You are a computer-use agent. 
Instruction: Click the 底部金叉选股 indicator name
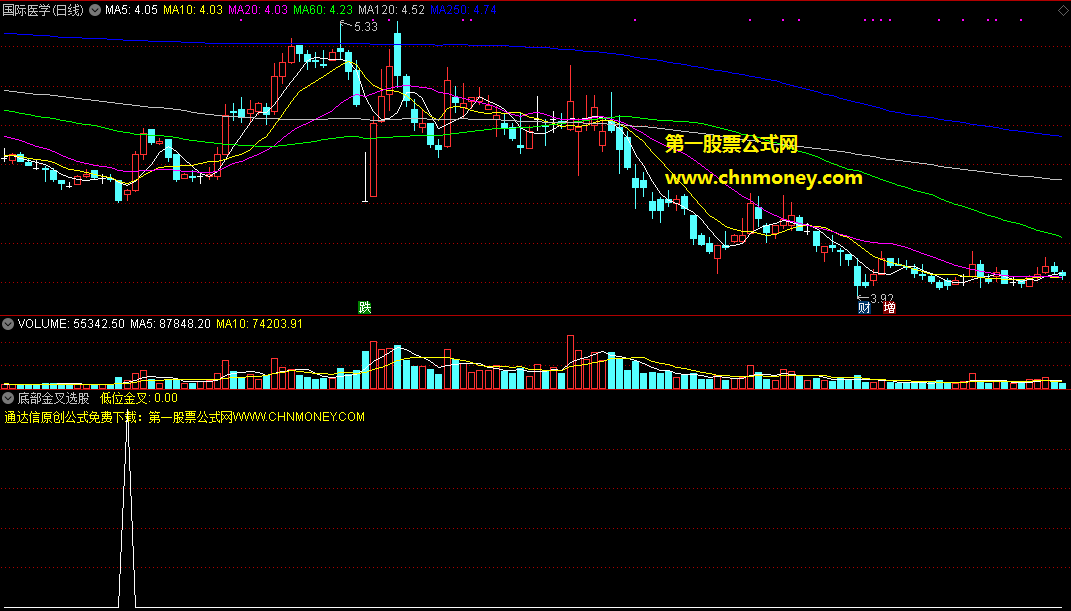(53, 398)
